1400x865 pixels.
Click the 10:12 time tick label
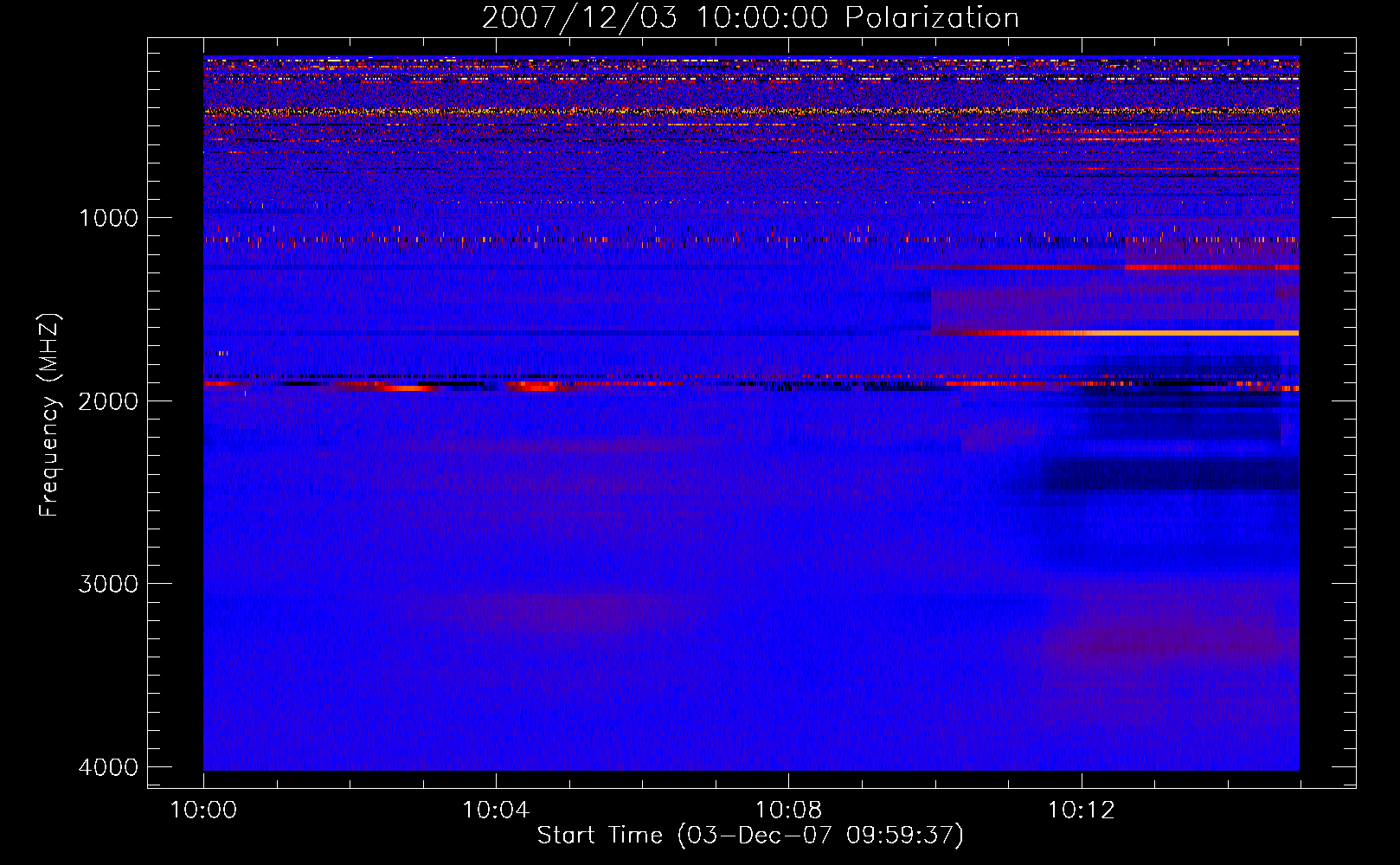1081,811
